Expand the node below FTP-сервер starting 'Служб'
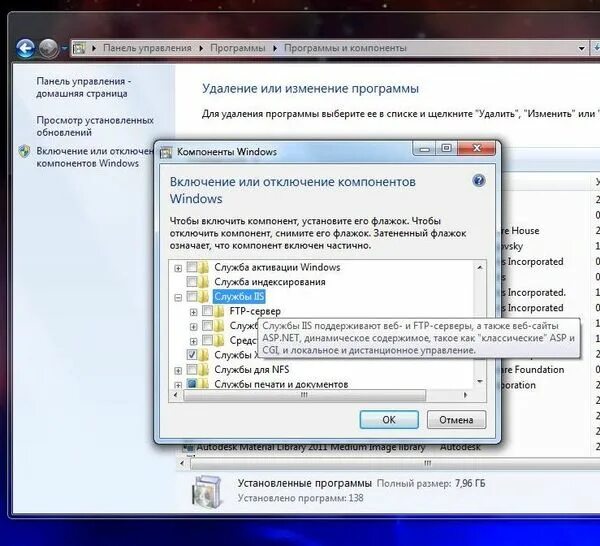The width and height of the screenshot is (600, 546). [194, 327]
